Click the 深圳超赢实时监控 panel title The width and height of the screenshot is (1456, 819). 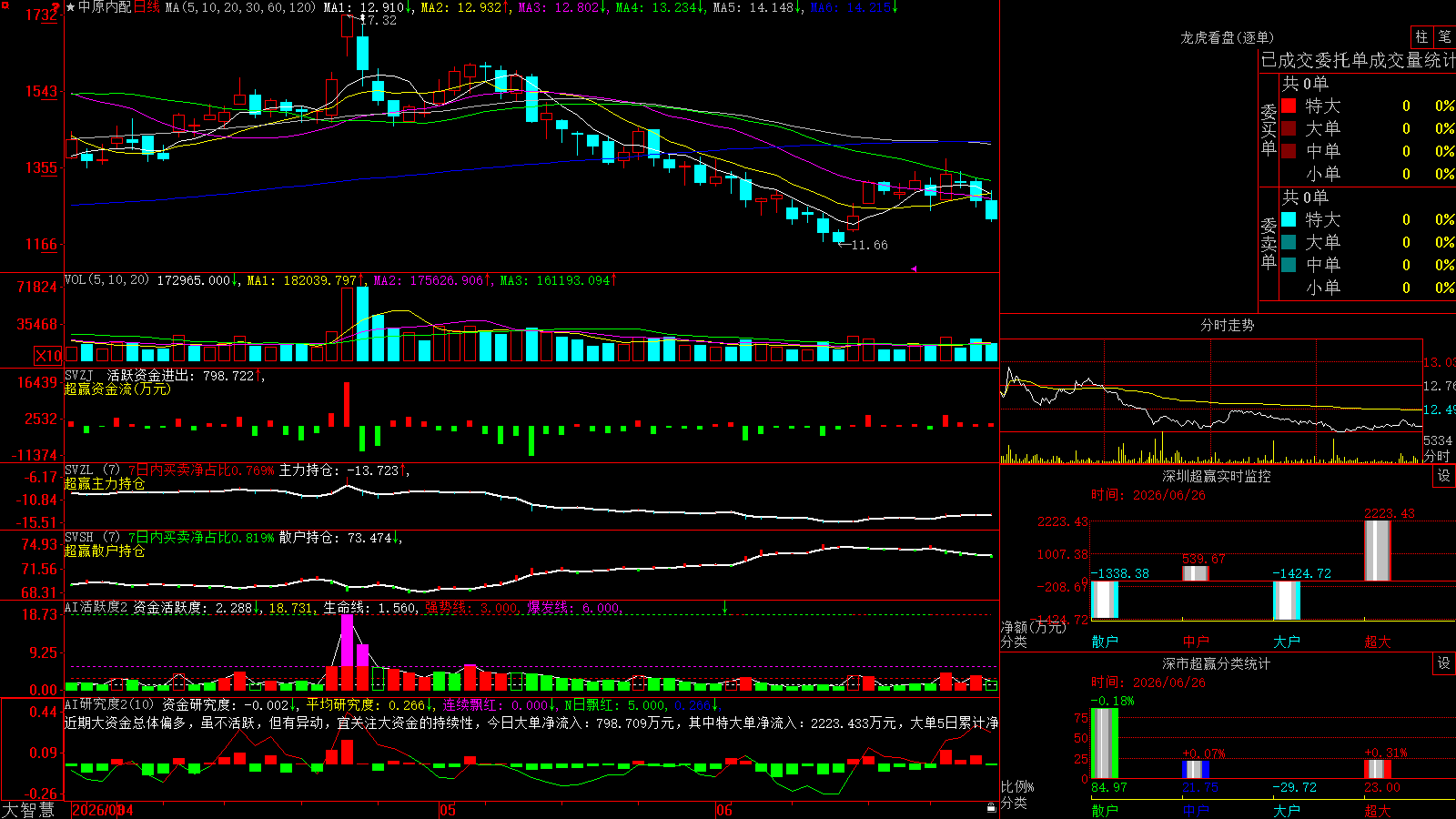[x=1216, y=476]
